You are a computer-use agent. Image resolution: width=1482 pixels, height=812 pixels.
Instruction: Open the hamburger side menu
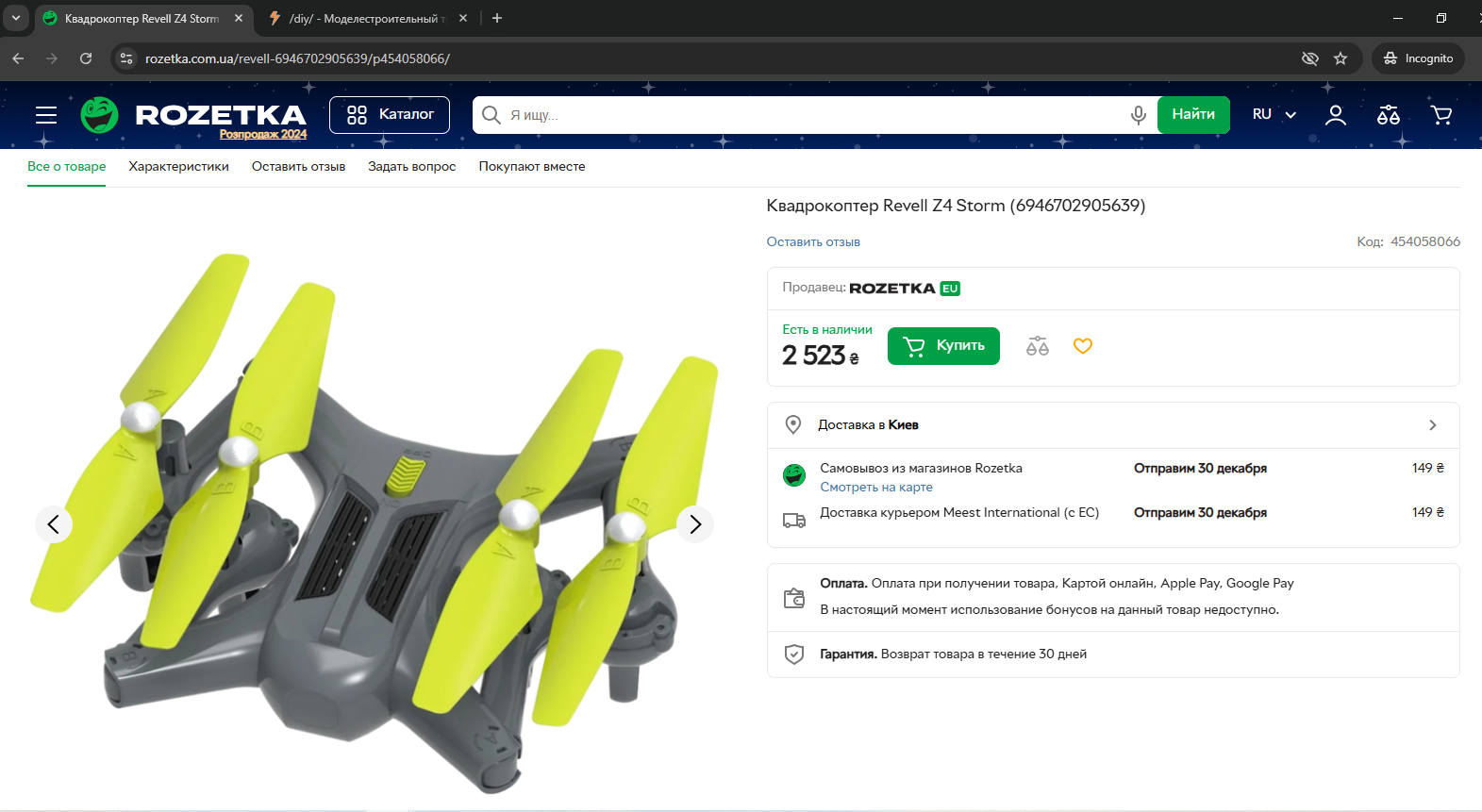click(x=46, y=115)
